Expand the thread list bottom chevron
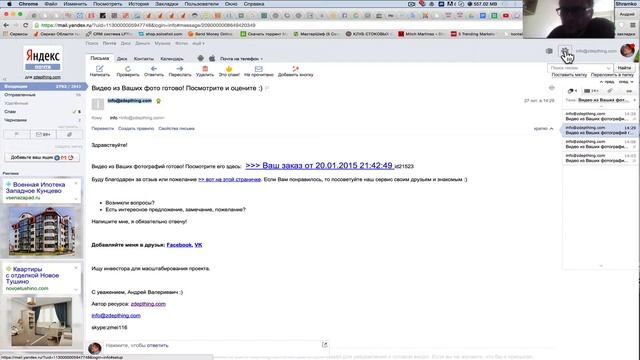640x360 pixels. (601, 266)
